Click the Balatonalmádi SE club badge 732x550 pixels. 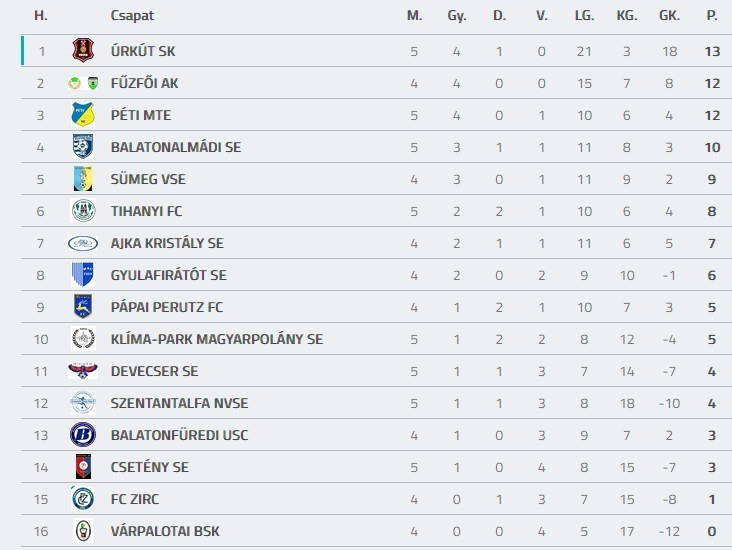point(82,147)
